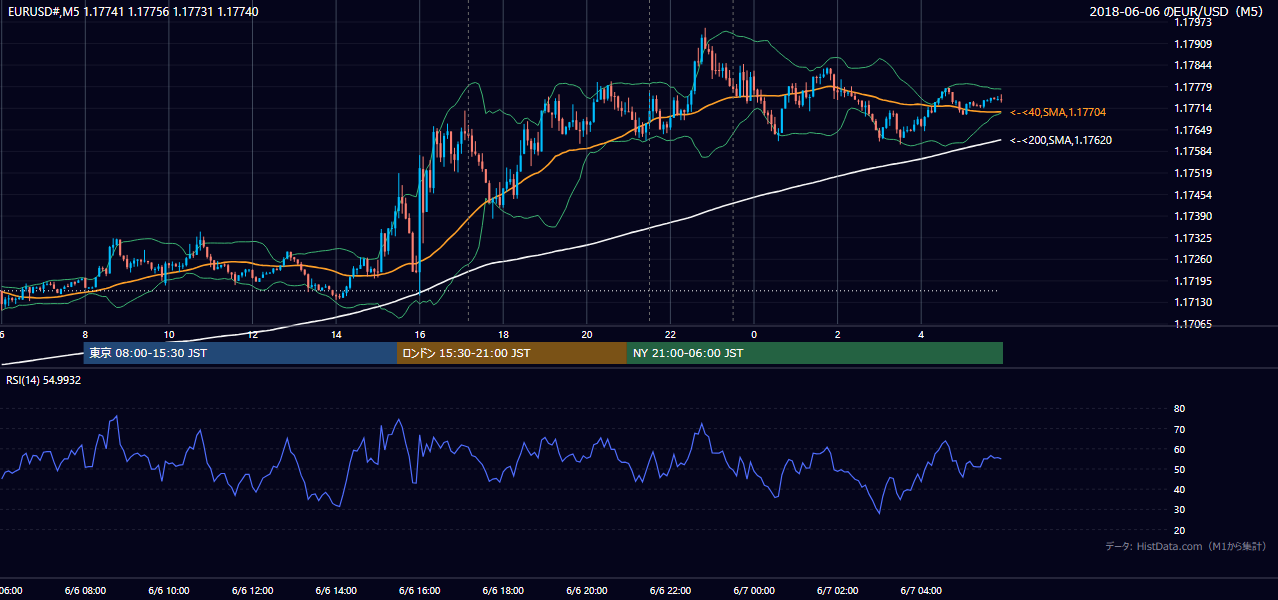Click price level 1.17584 on the axis
The height and width of the screenshot is (600, 1278).
1192,151
